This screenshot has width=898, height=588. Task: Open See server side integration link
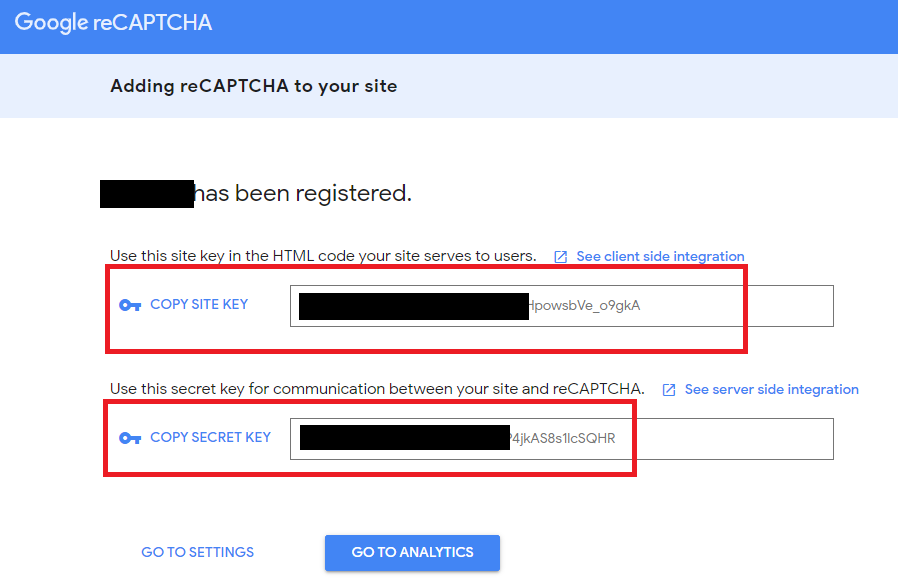click(x=771, y=390)
